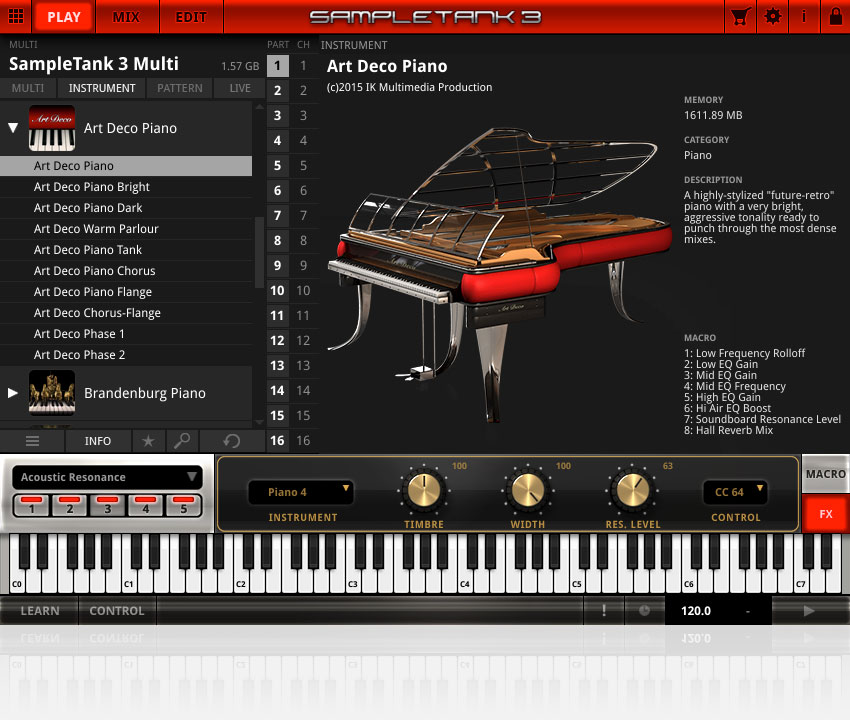Screen dimensions: 850x720
Task: Select Art Deco Warm Parlour preset
Action: click(126, 229)
